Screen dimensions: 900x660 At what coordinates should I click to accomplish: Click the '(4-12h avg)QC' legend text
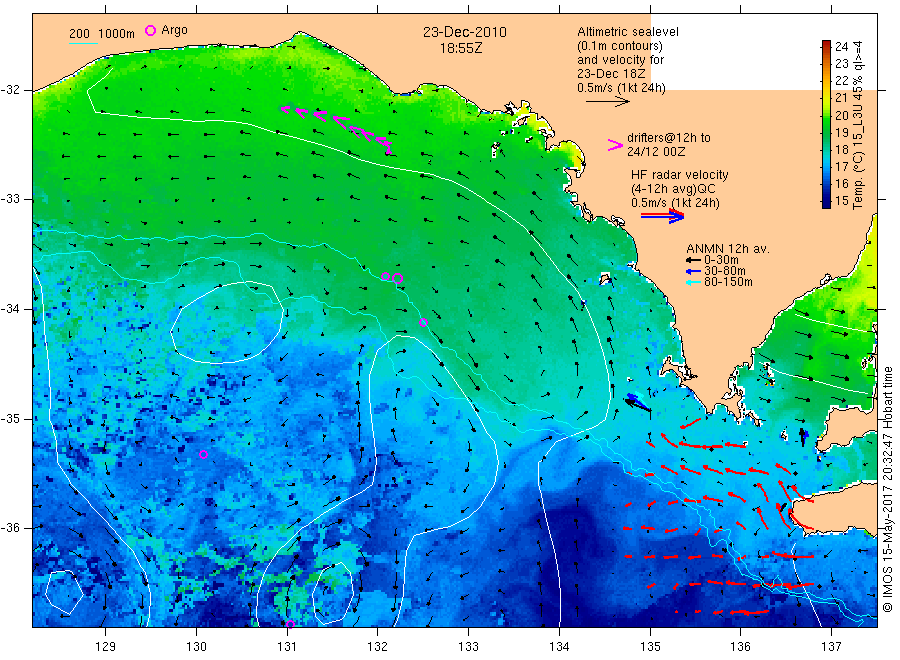tap(673, 189)
